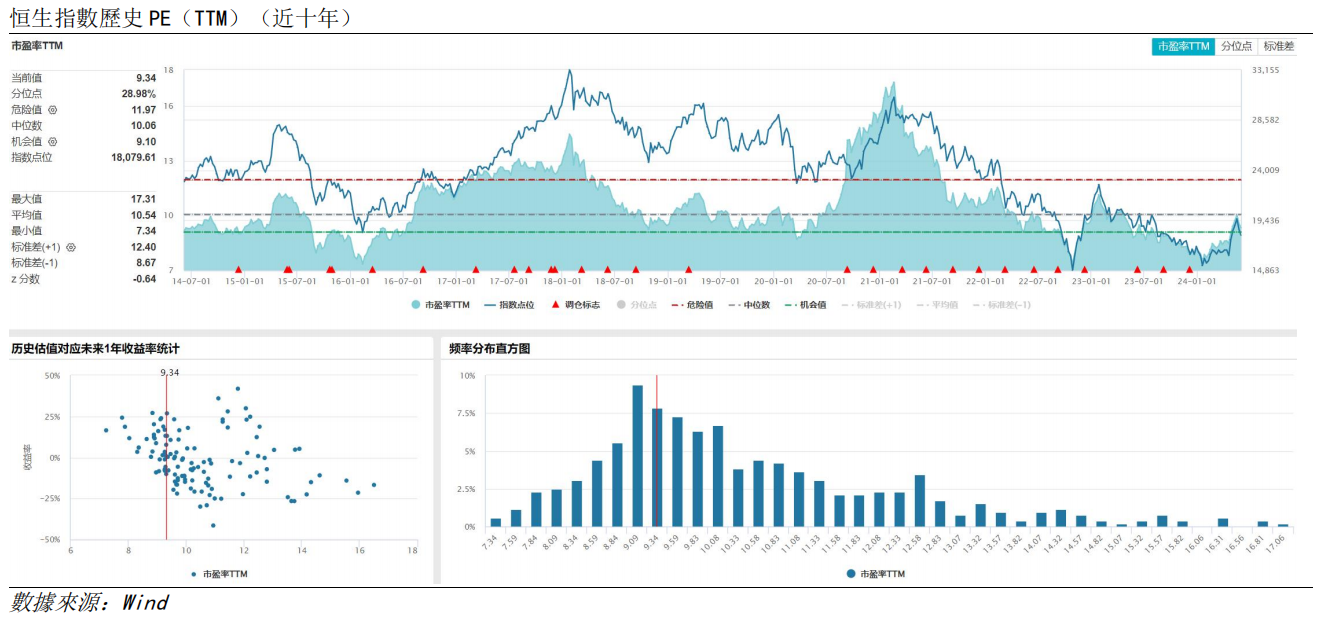Open settings gear next to 机会值

coord(53,142)
